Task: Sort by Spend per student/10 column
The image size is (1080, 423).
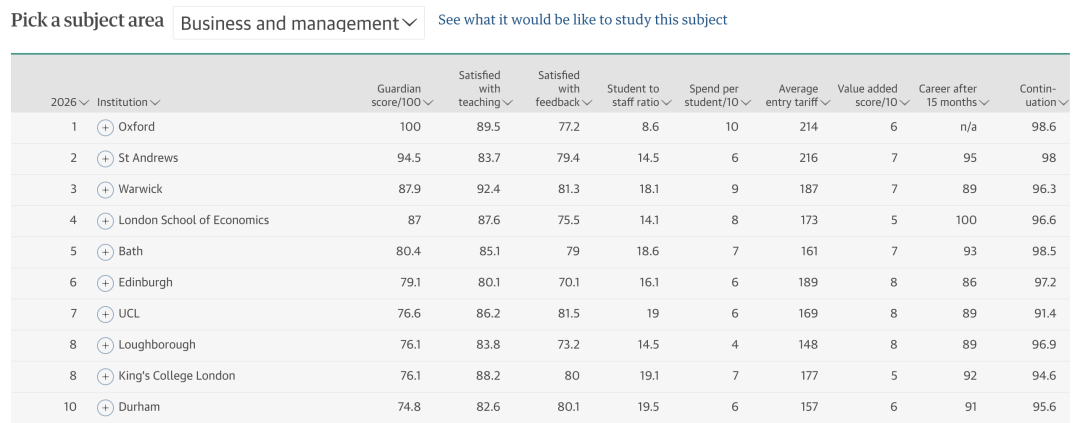Action: click(x=718, y=95)
